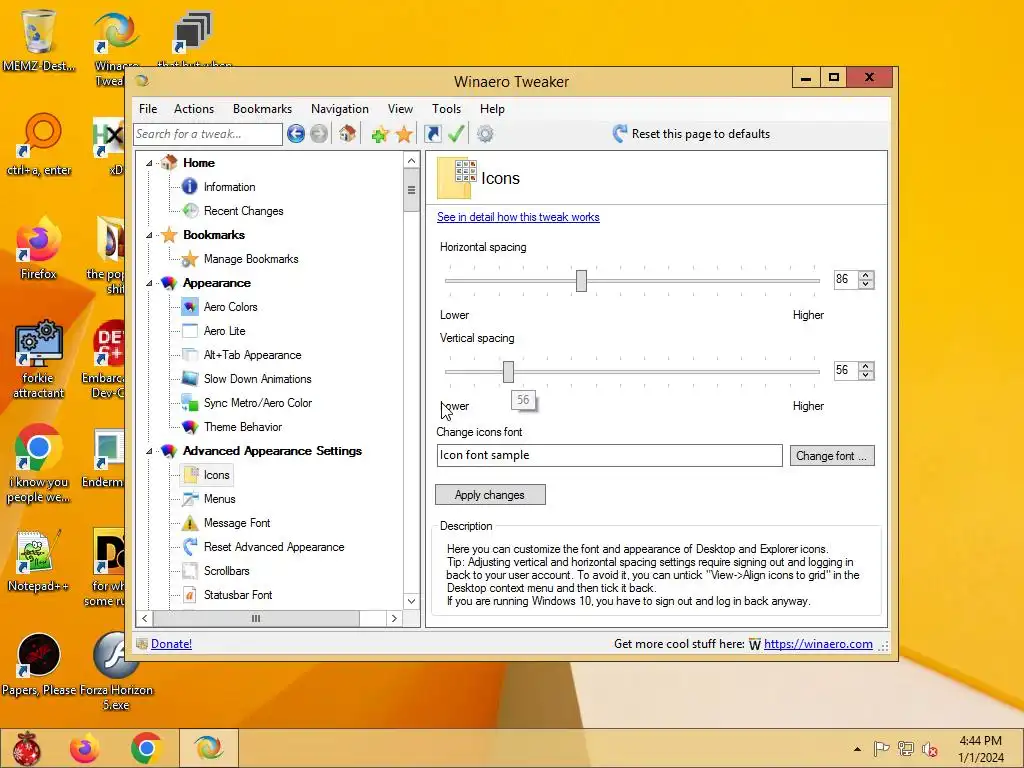1024x768 pixels.
Task: Click the Alt+Tab Appearance tree icon
Action: tap(190, 355)
